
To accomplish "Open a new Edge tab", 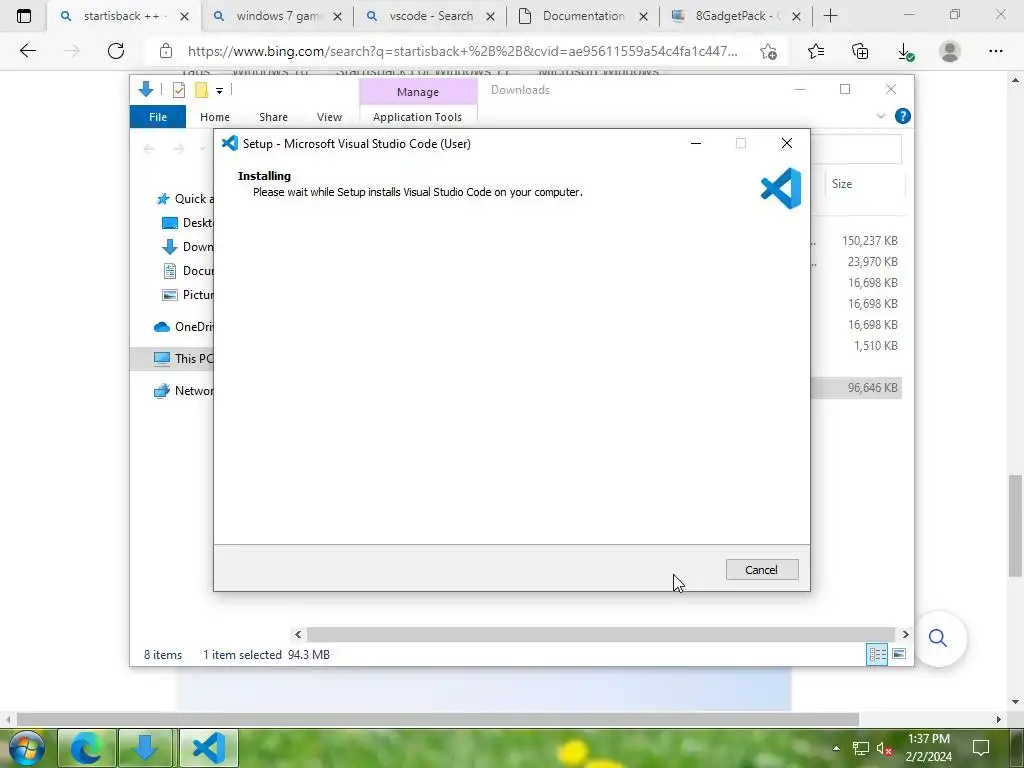I will [x=830, y=16].
